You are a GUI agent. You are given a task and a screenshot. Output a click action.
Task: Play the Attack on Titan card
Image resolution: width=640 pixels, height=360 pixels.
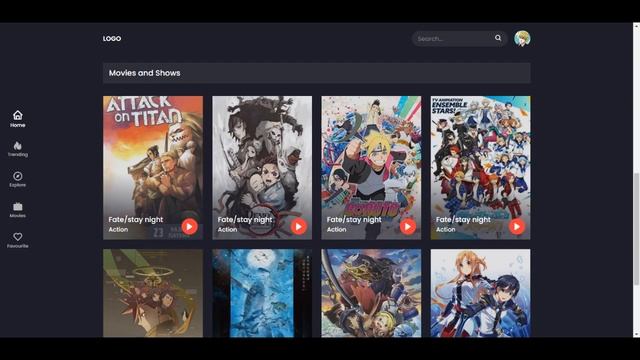coord(189,226)
